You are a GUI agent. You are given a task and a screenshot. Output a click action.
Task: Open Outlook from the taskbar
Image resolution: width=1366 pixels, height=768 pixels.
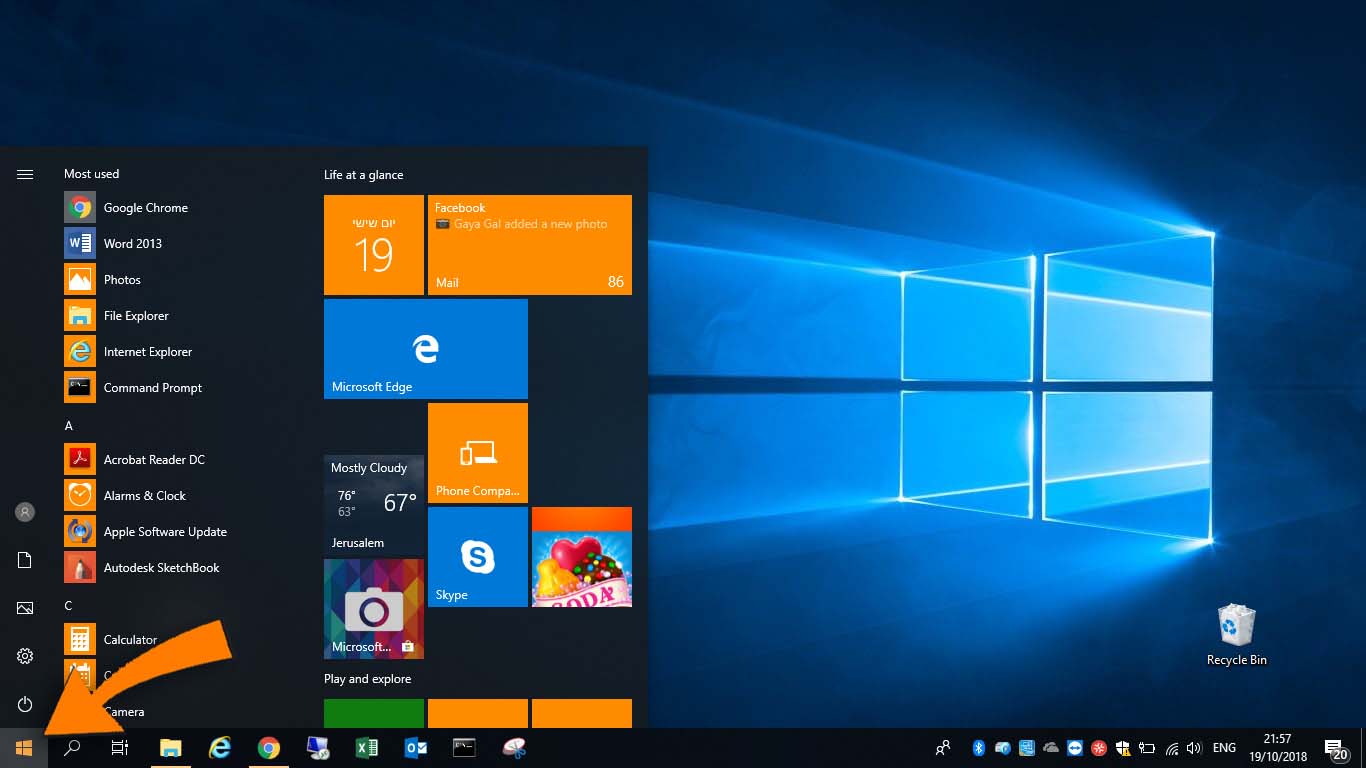coord(416,748)
